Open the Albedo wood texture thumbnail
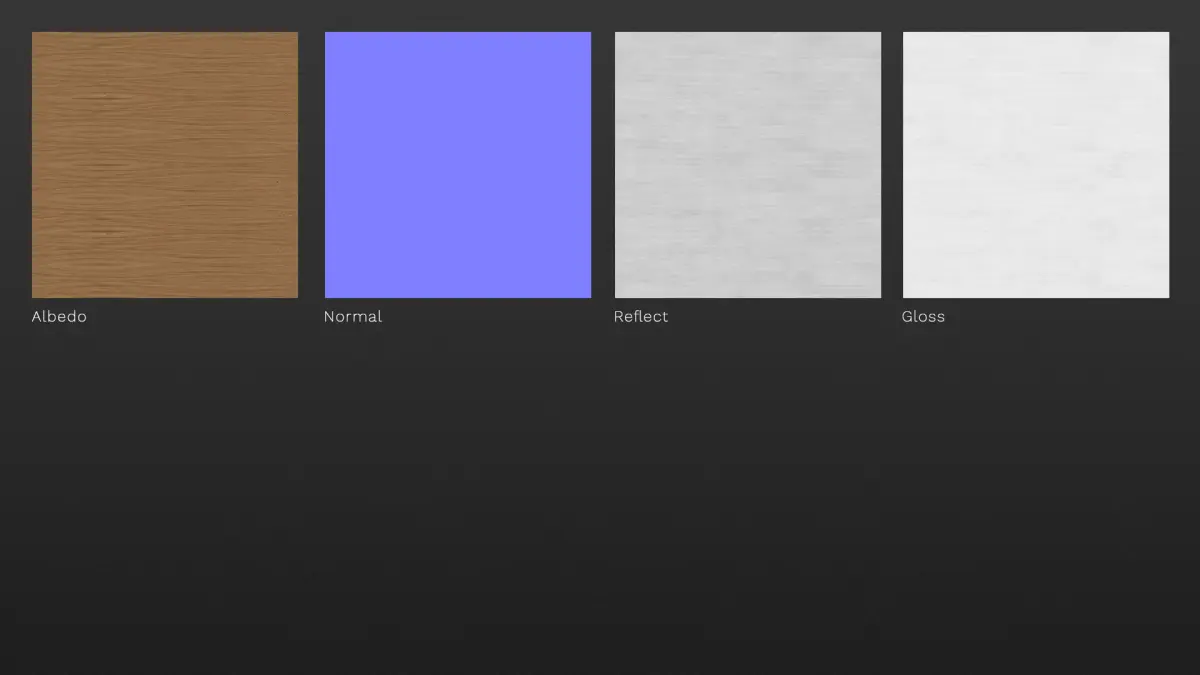 coord(165,165)
